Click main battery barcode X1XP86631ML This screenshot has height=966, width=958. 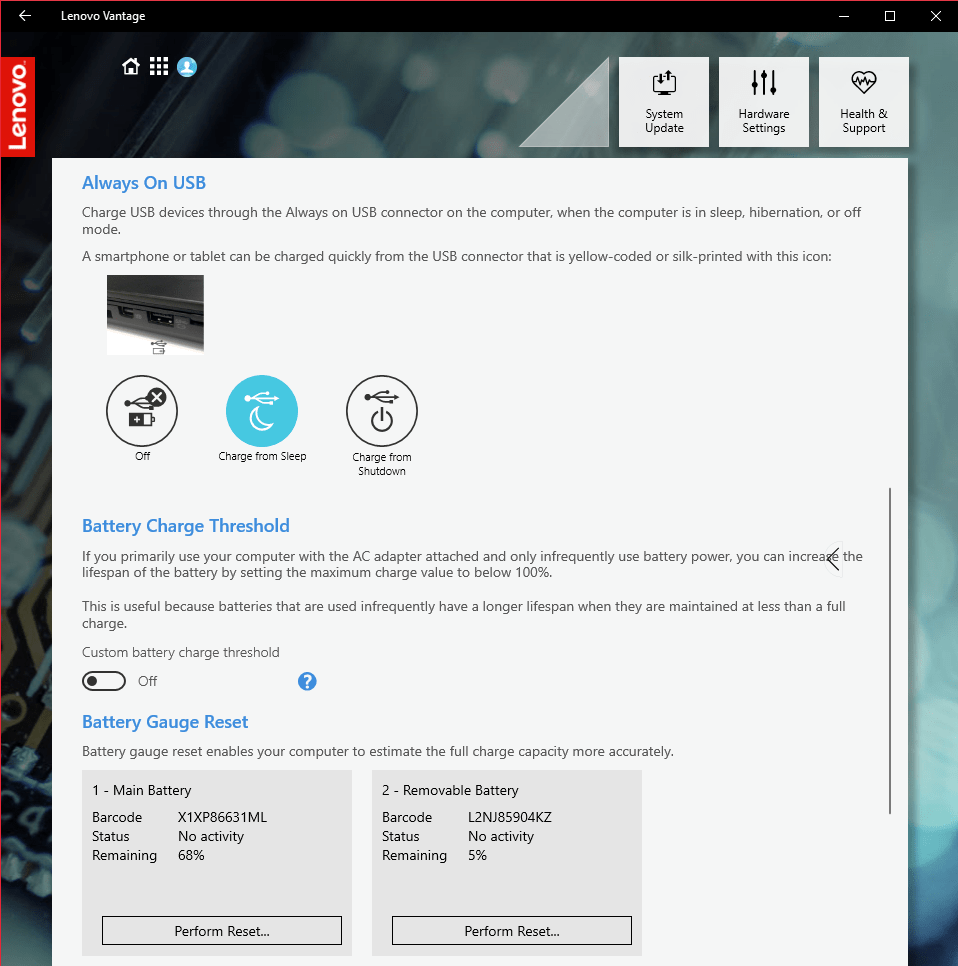click(222, 818)
